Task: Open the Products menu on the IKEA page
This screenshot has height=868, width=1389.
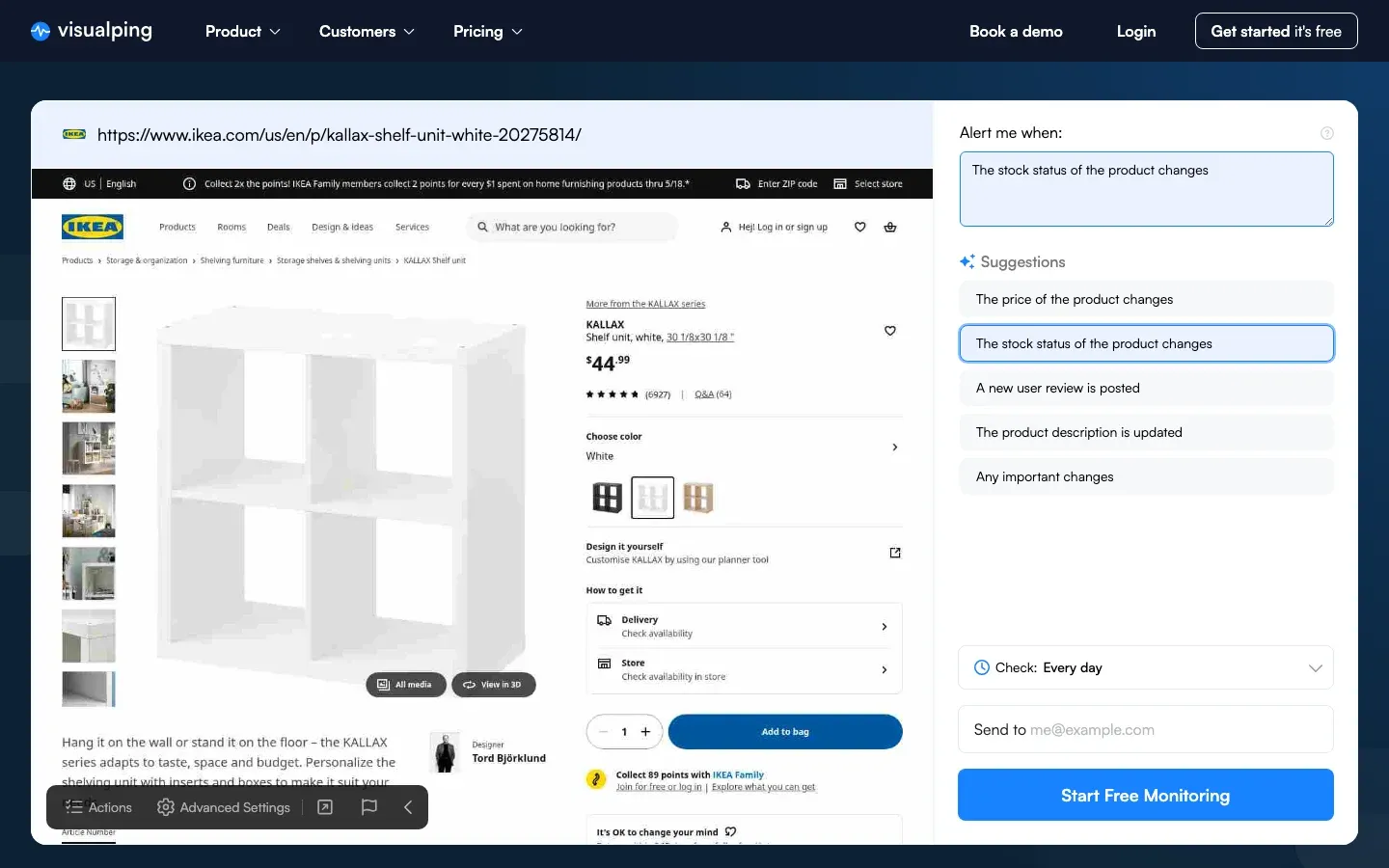Action: point(177,228)
